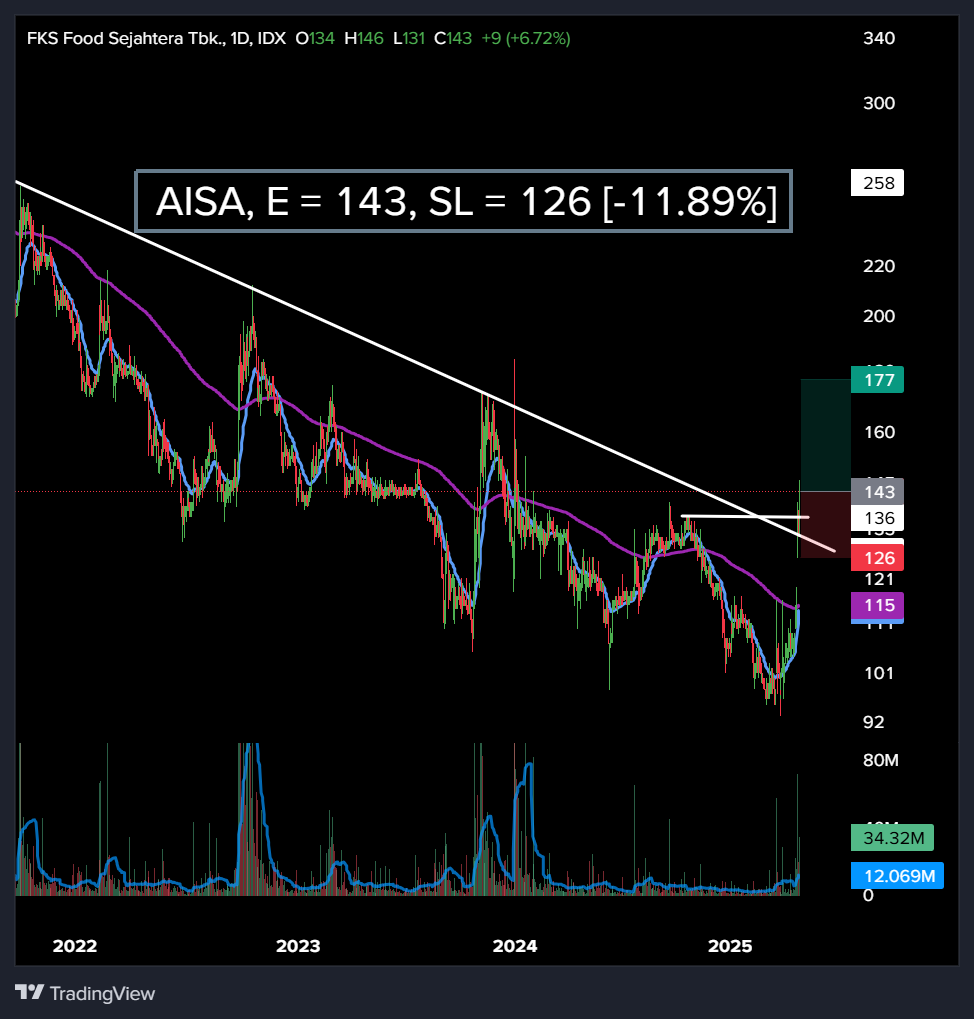Click the AISA entry and stop-loss annotation text

coord(464,201)
